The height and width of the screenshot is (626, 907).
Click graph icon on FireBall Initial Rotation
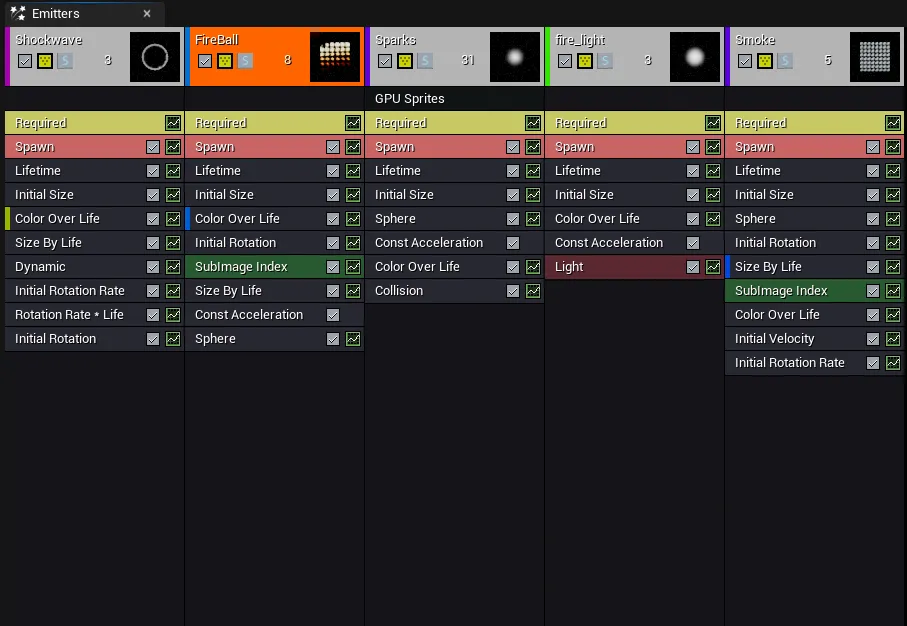[353, 243]
